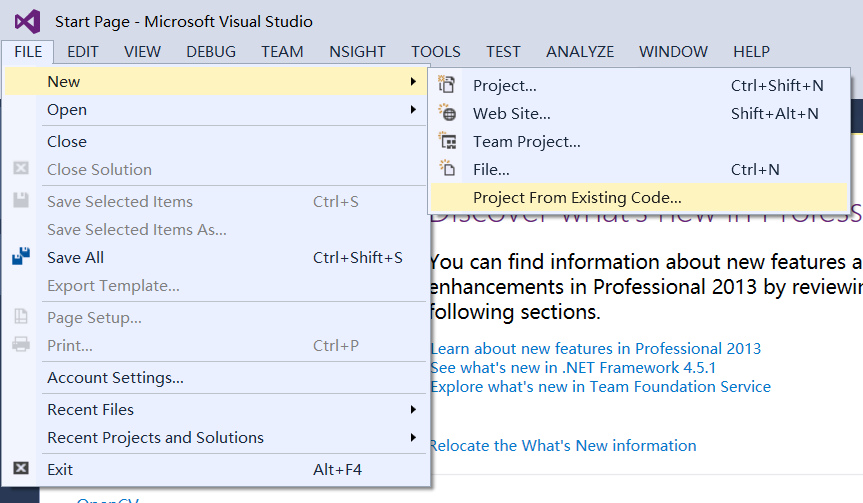
Task: Choose Save Selected Items As entry
Action: tap(217, 229)
